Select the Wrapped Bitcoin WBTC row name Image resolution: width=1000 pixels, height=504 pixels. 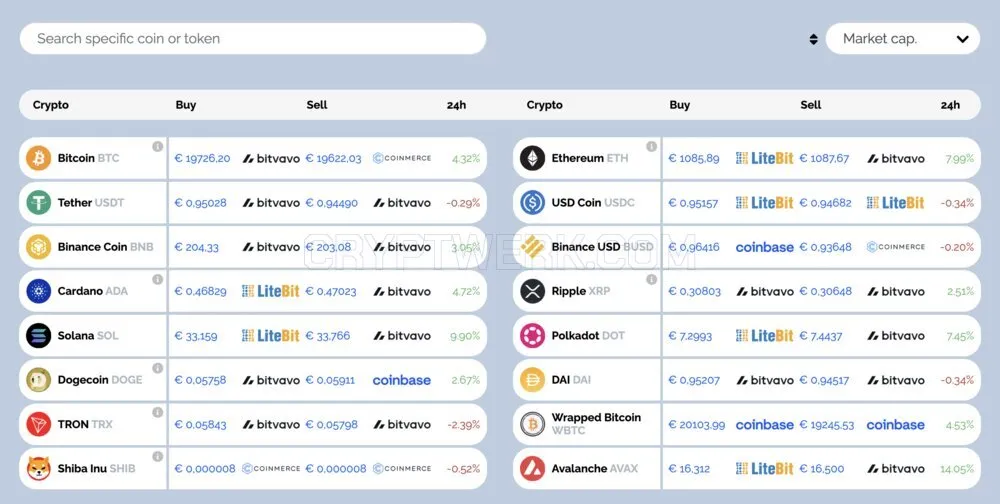(596, 424)
